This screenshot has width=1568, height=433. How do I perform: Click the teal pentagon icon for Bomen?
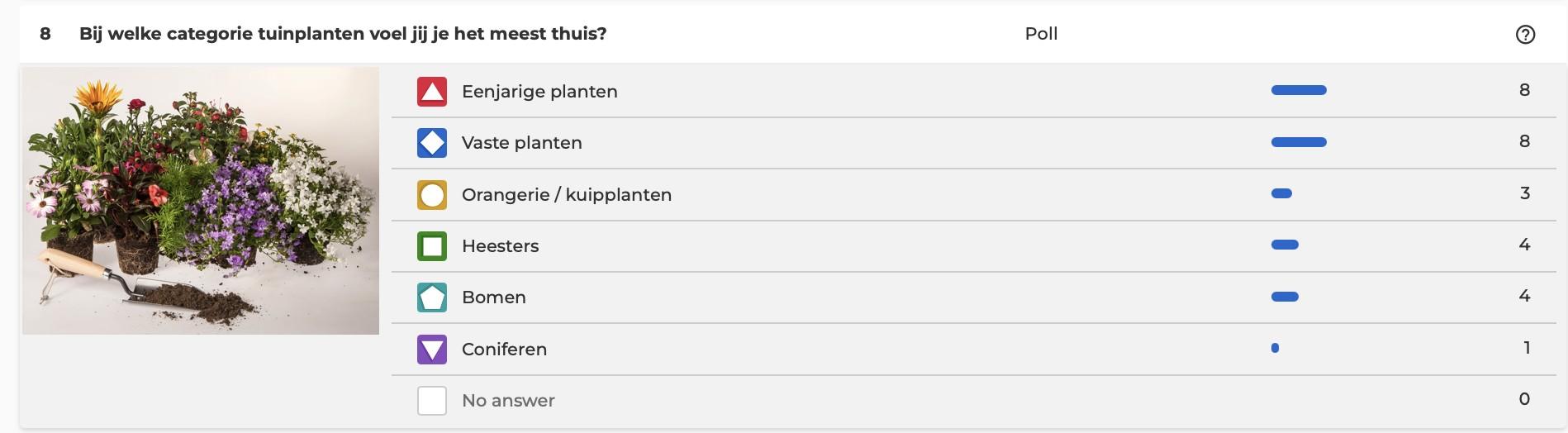(x=432, y=297)
